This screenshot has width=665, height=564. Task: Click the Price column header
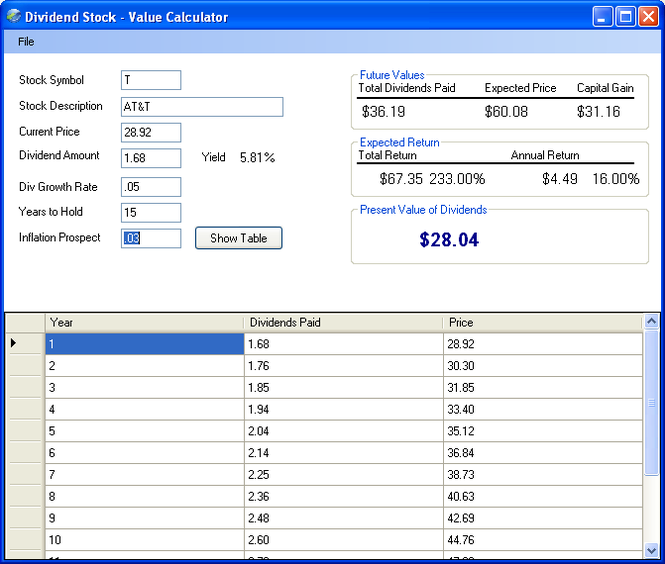pos(541,323)
